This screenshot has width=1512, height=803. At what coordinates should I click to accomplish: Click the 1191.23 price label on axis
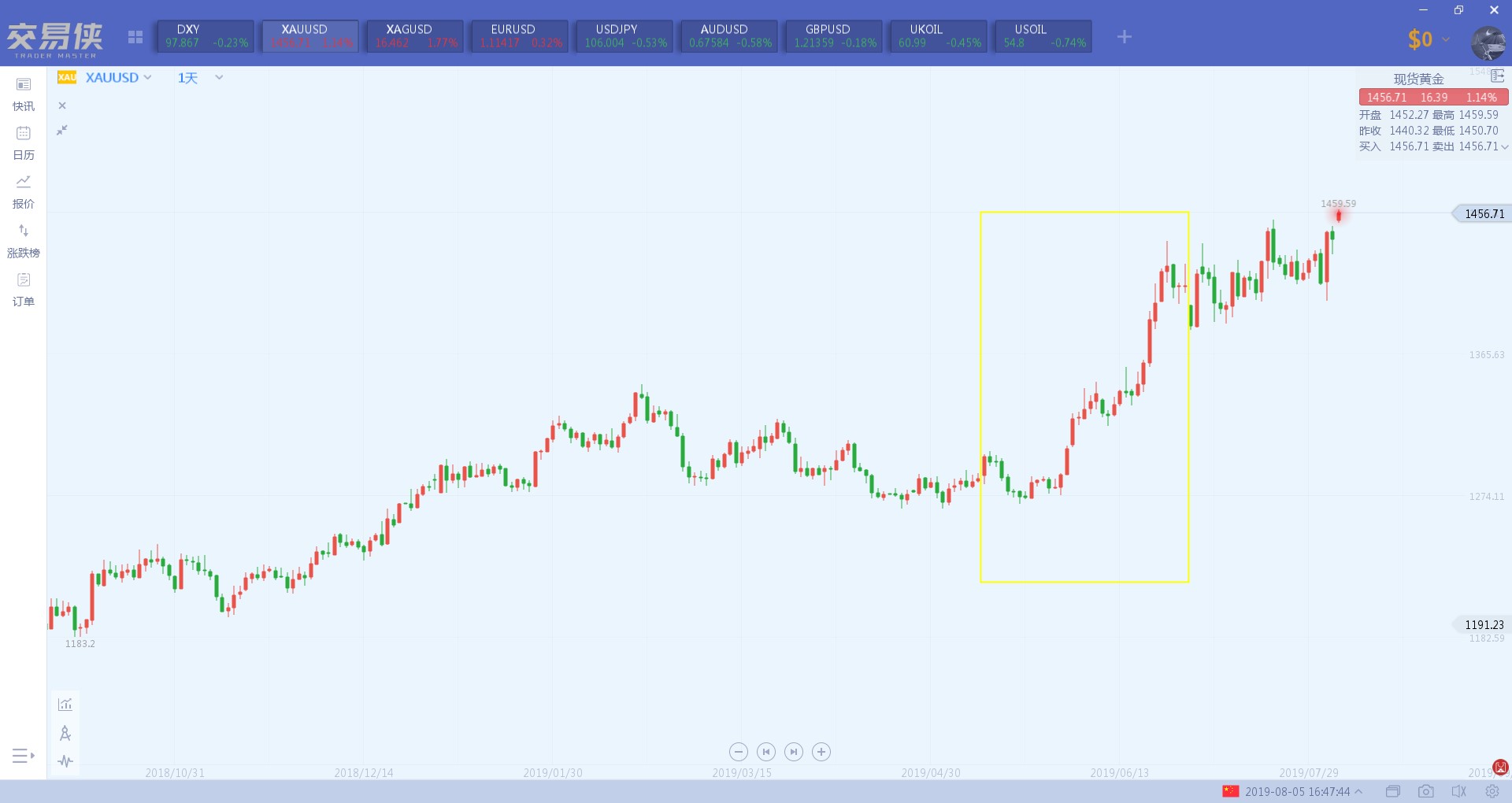[x=1482, y=624]
